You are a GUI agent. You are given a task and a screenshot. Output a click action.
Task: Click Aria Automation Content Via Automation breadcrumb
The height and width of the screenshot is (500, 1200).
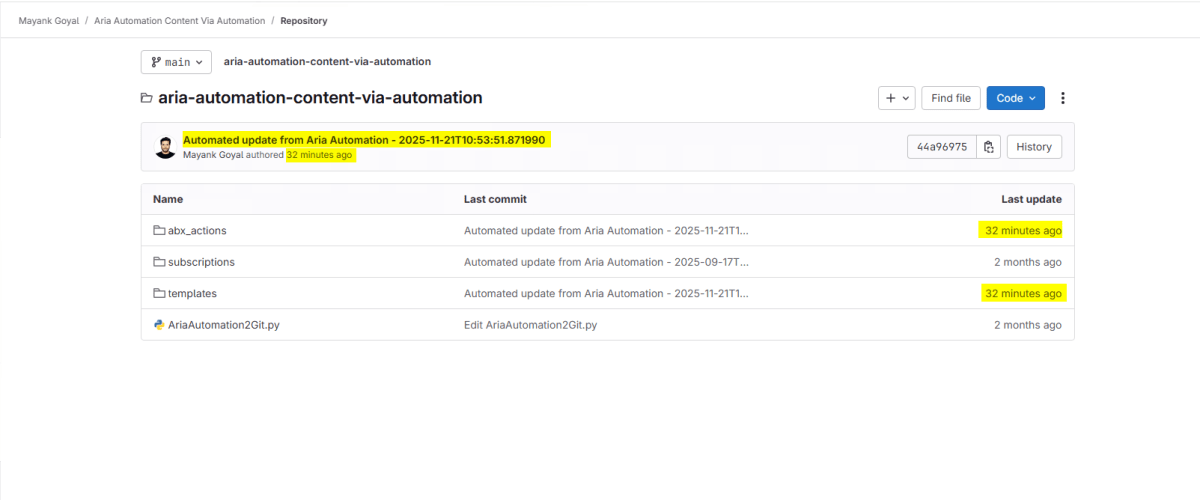pyautogui.click(x=180, y=20)
